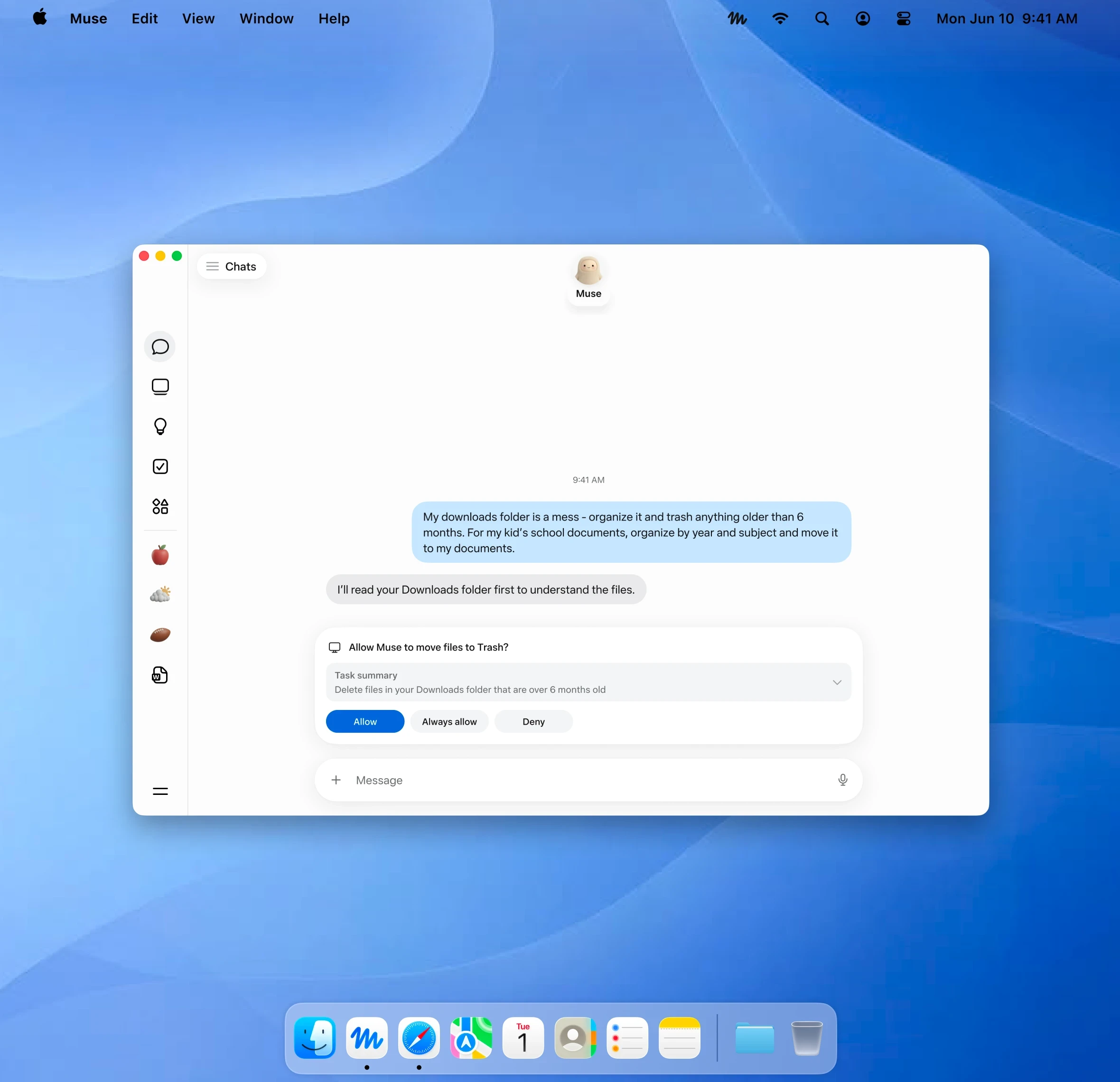Screen dimensions: 1120x1082
Task: Open Contacts from the dock
Action: pyautogui.click(x=576, y=1037)
